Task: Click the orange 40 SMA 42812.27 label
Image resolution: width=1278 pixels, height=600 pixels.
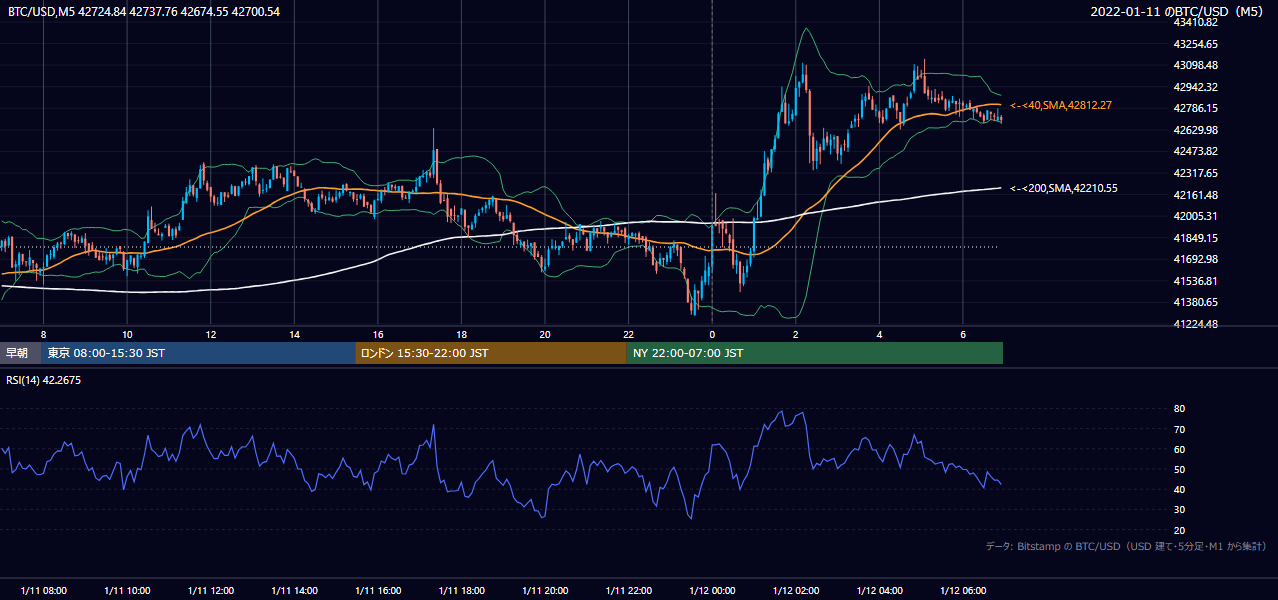Action: 1061,105
